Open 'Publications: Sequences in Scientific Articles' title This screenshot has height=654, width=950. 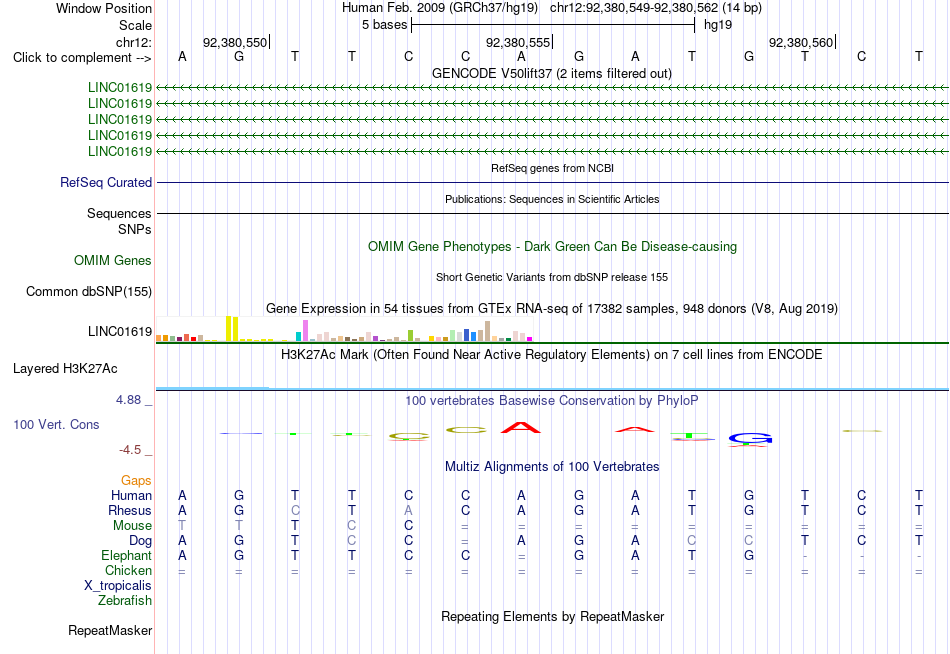(x=552, y=199)
